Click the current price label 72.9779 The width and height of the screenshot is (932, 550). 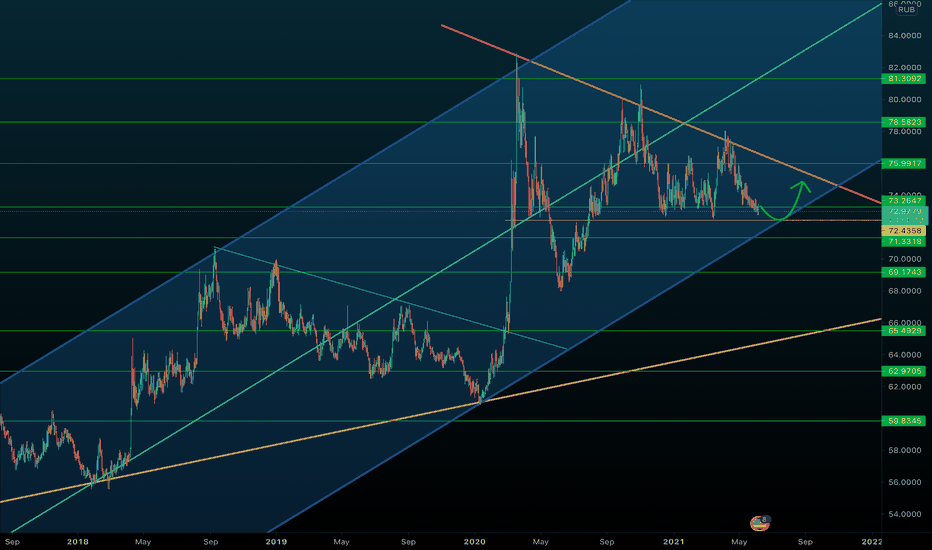(x=905, y=215)
